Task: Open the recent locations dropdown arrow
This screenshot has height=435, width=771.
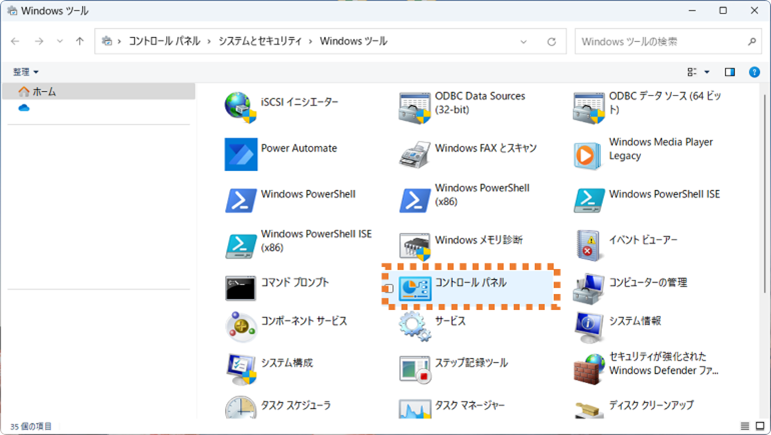Action: click(59, 41)
